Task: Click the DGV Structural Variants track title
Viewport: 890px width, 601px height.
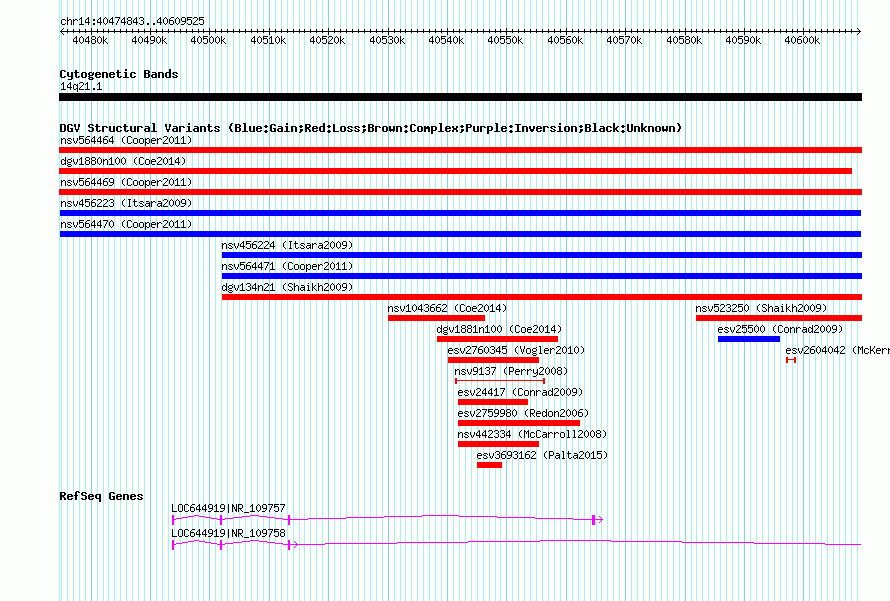Action: coord(370,128)
